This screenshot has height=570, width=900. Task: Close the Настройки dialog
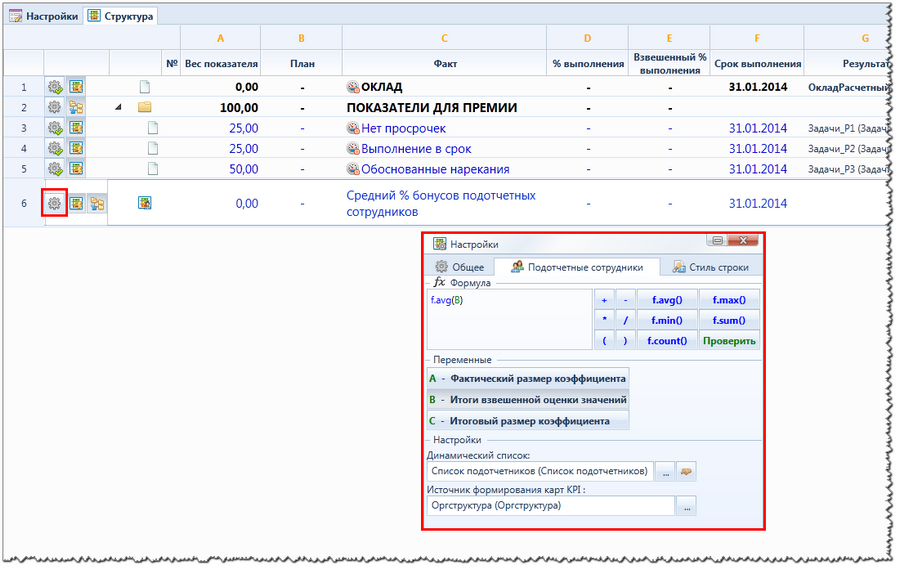(743, 241)
